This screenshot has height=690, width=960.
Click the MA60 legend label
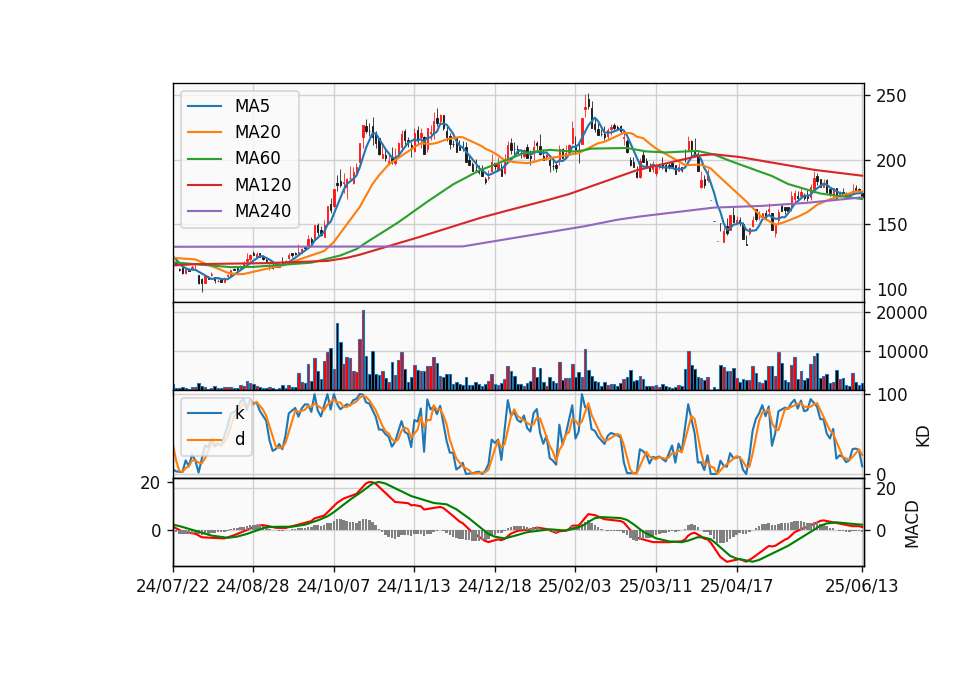[x=257, y=159]
